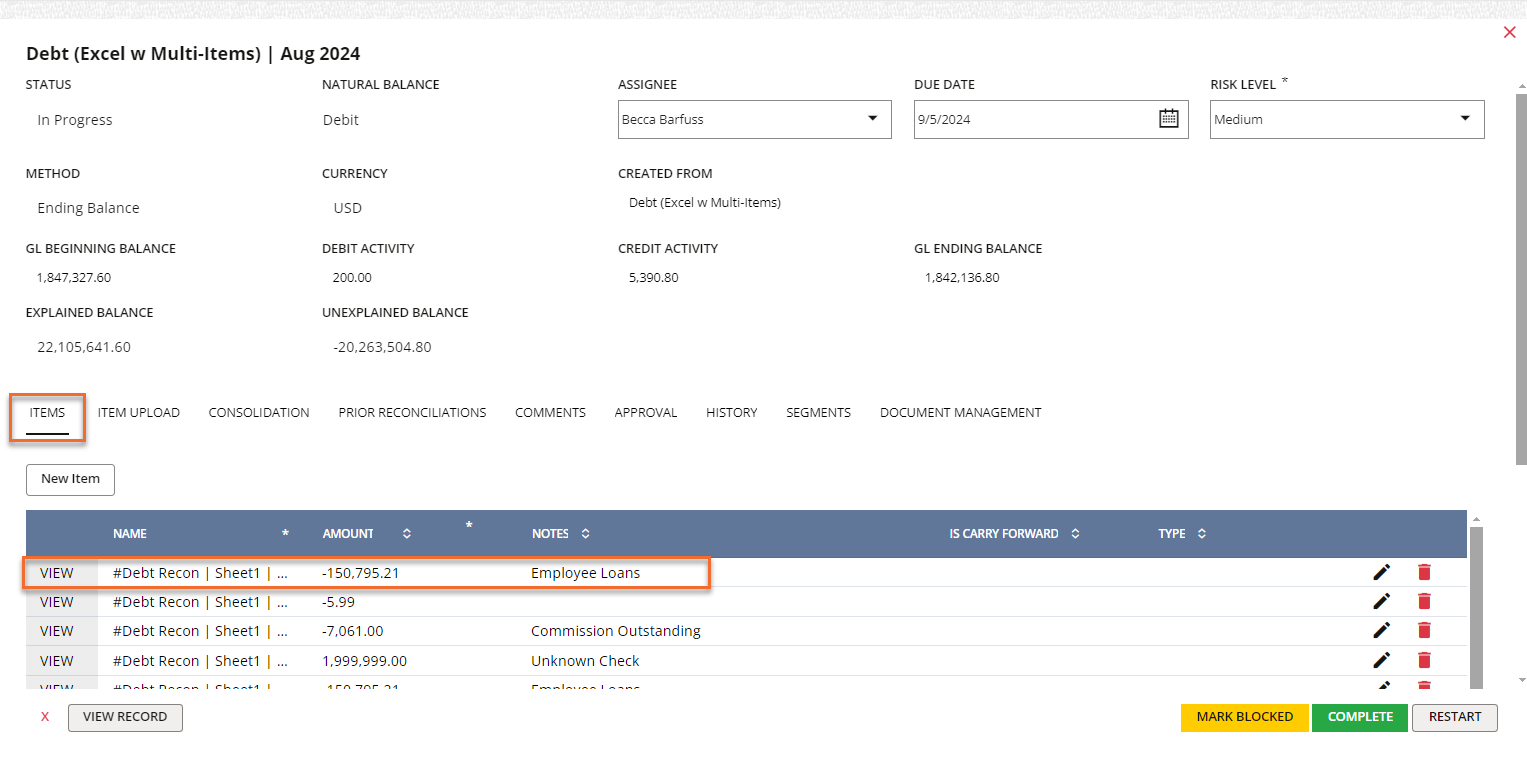
Task: Switch to the Item Upload tab
Action: (139, 413)
